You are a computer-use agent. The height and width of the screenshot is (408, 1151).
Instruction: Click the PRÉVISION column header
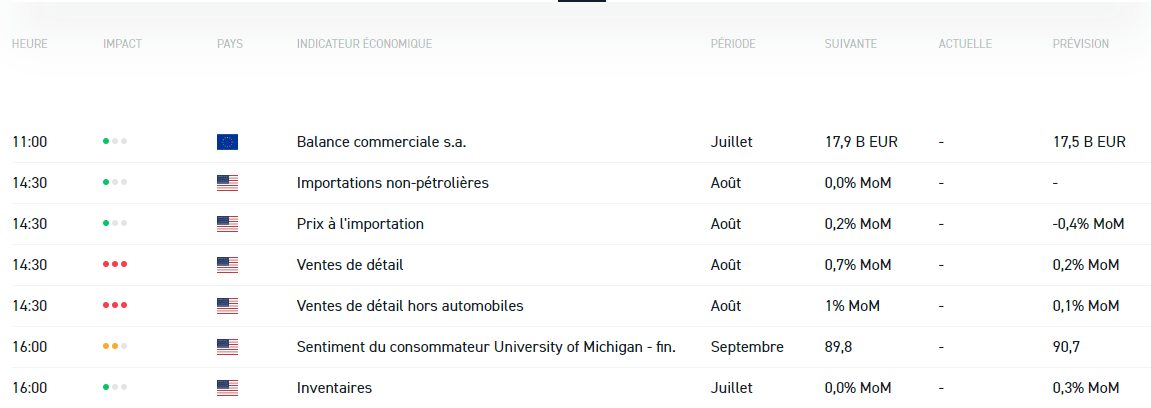(1080, 44)
